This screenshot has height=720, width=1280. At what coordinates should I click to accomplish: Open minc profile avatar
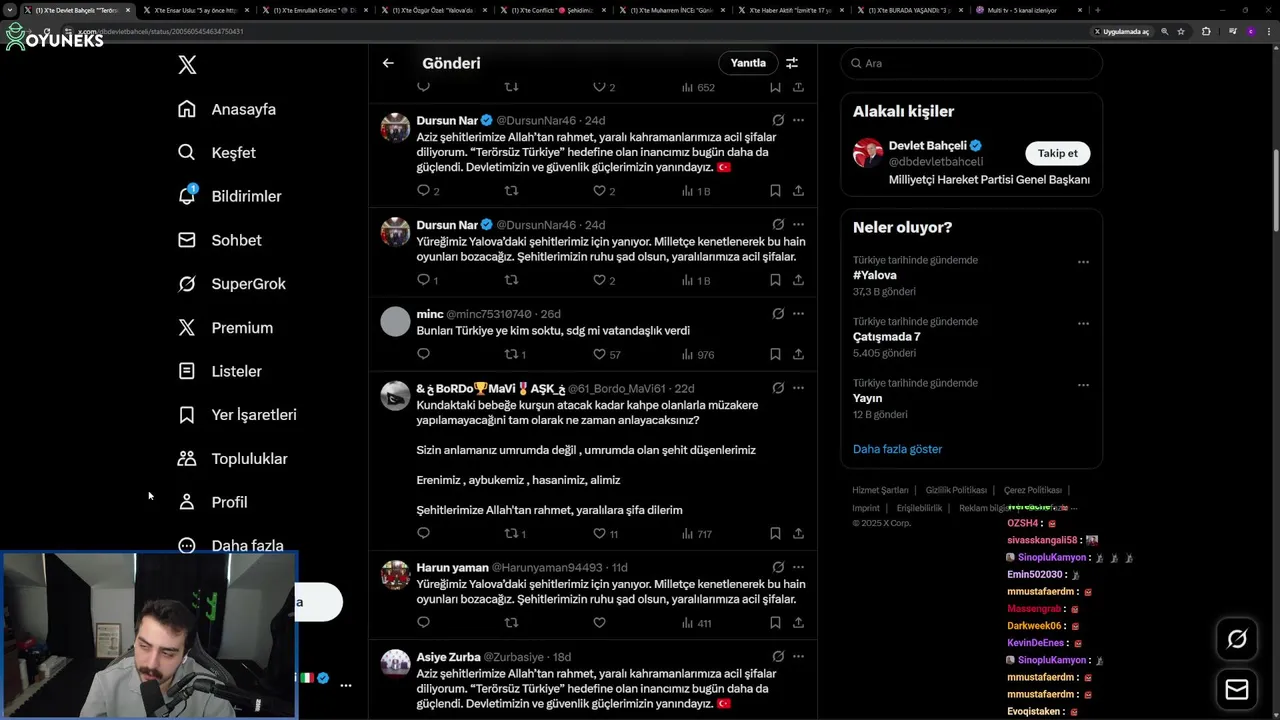(x=396, y=321)
